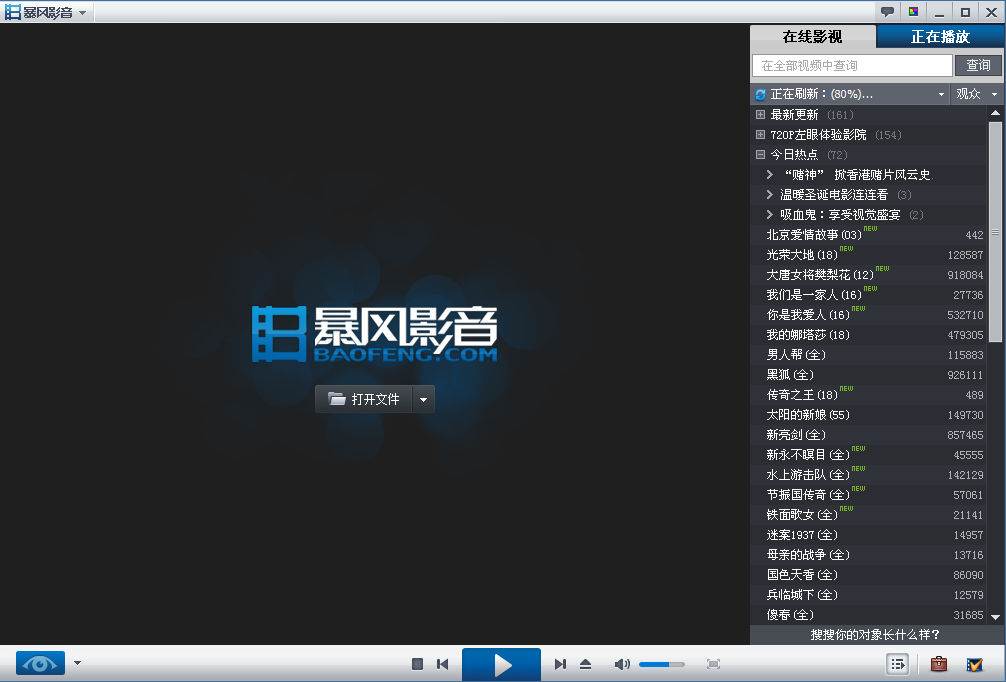
Task: Click the playlist scrollbar up arrow
Action: pyautogui.click(x=995, y=113)
